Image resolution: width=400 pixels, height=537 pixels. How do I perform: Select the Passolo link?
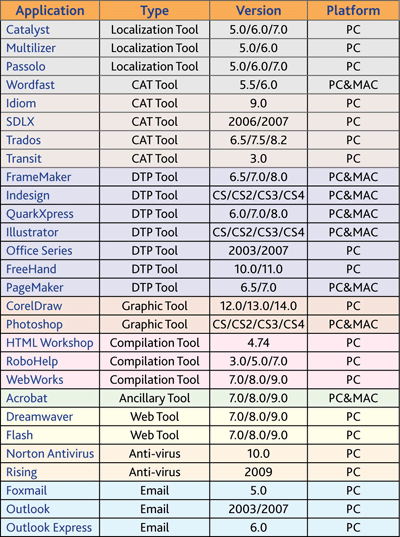pos(26,66)
